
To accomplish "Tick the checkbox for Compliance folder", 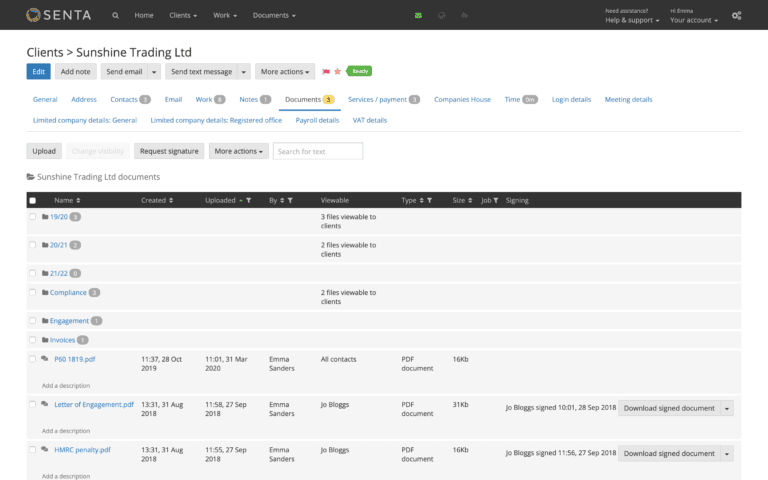I will coord(33,292).
